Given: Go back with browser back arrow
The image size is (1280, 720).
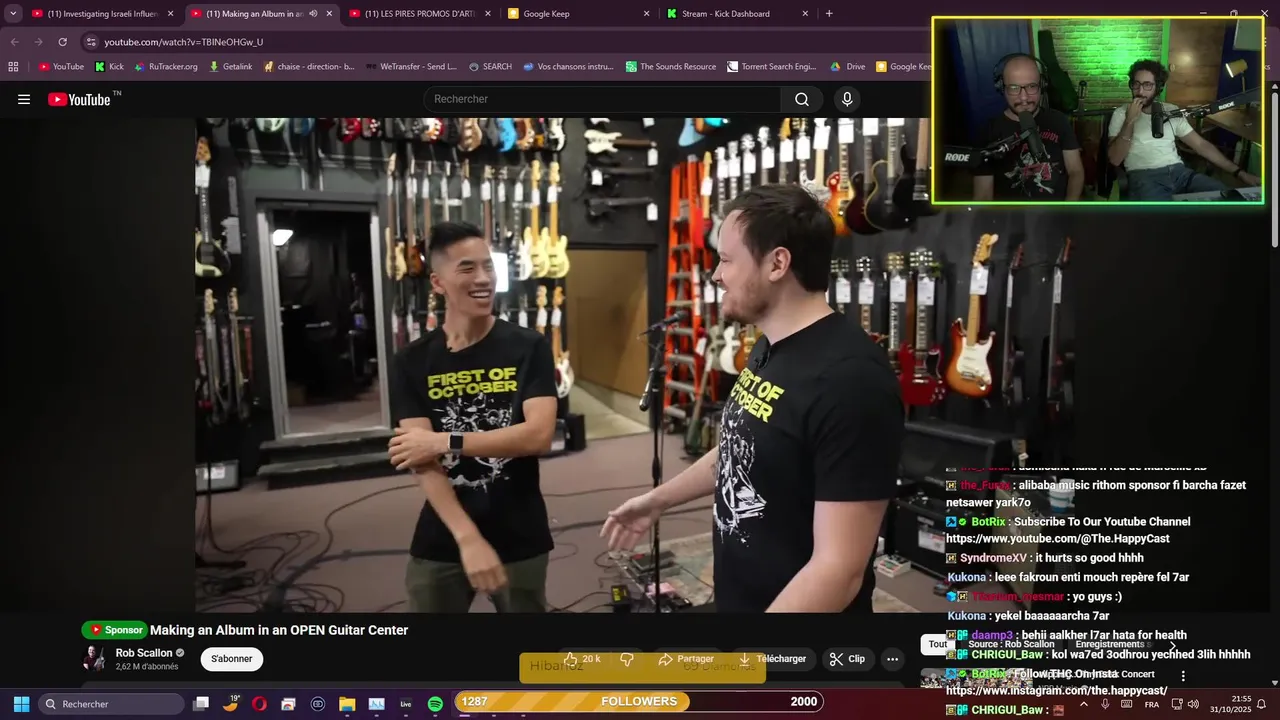Looking at the screenshot, I should [14, 42].
